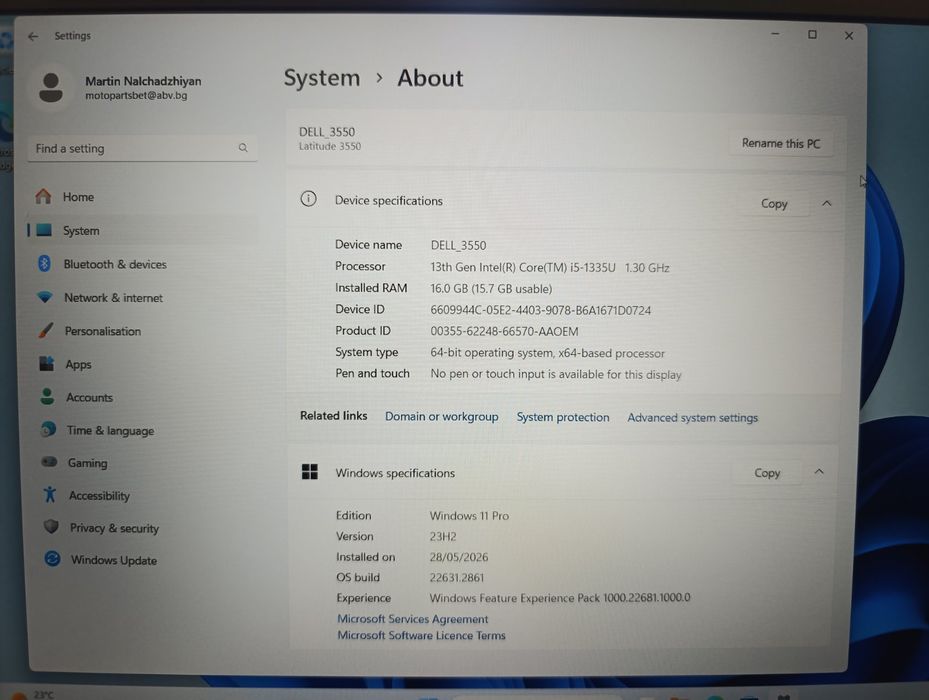Click the Installed RAM value 16.0 GB
The height and width of the screenshot is (700, 929).
pyautogui.click(x=491, y=289)
